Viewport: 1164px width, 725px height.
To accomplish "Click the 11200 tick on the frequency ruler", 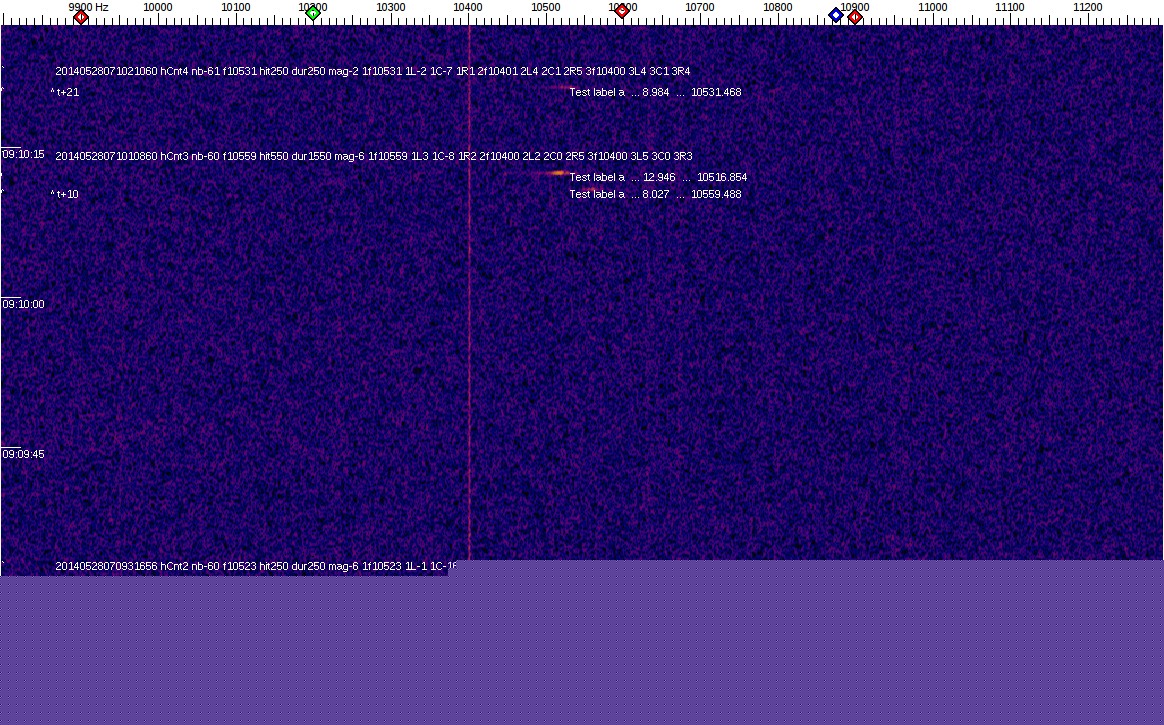I will tap(1087, 8).
